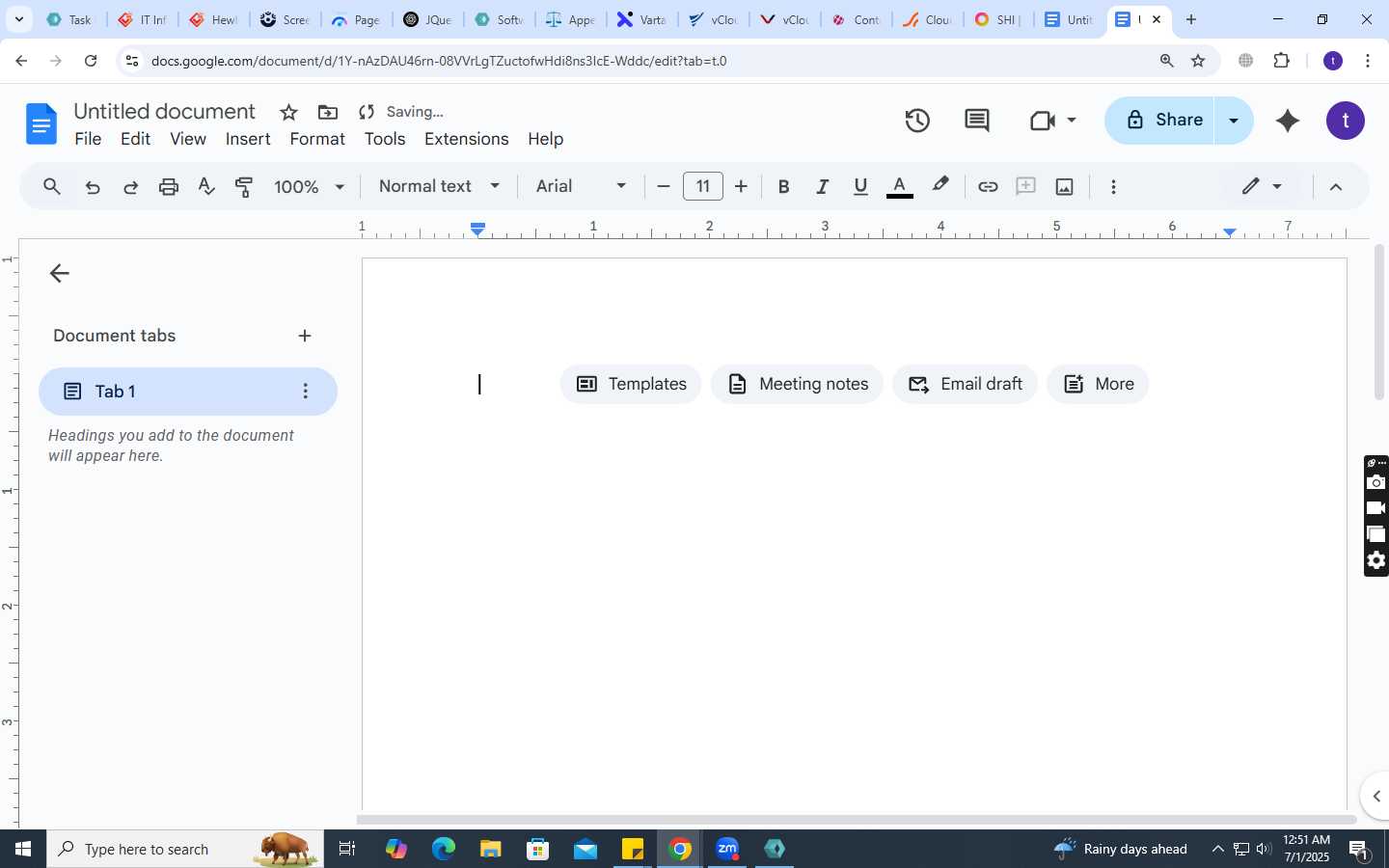
Task: Close the document tabs sidebar
Action: click(59, 273)
